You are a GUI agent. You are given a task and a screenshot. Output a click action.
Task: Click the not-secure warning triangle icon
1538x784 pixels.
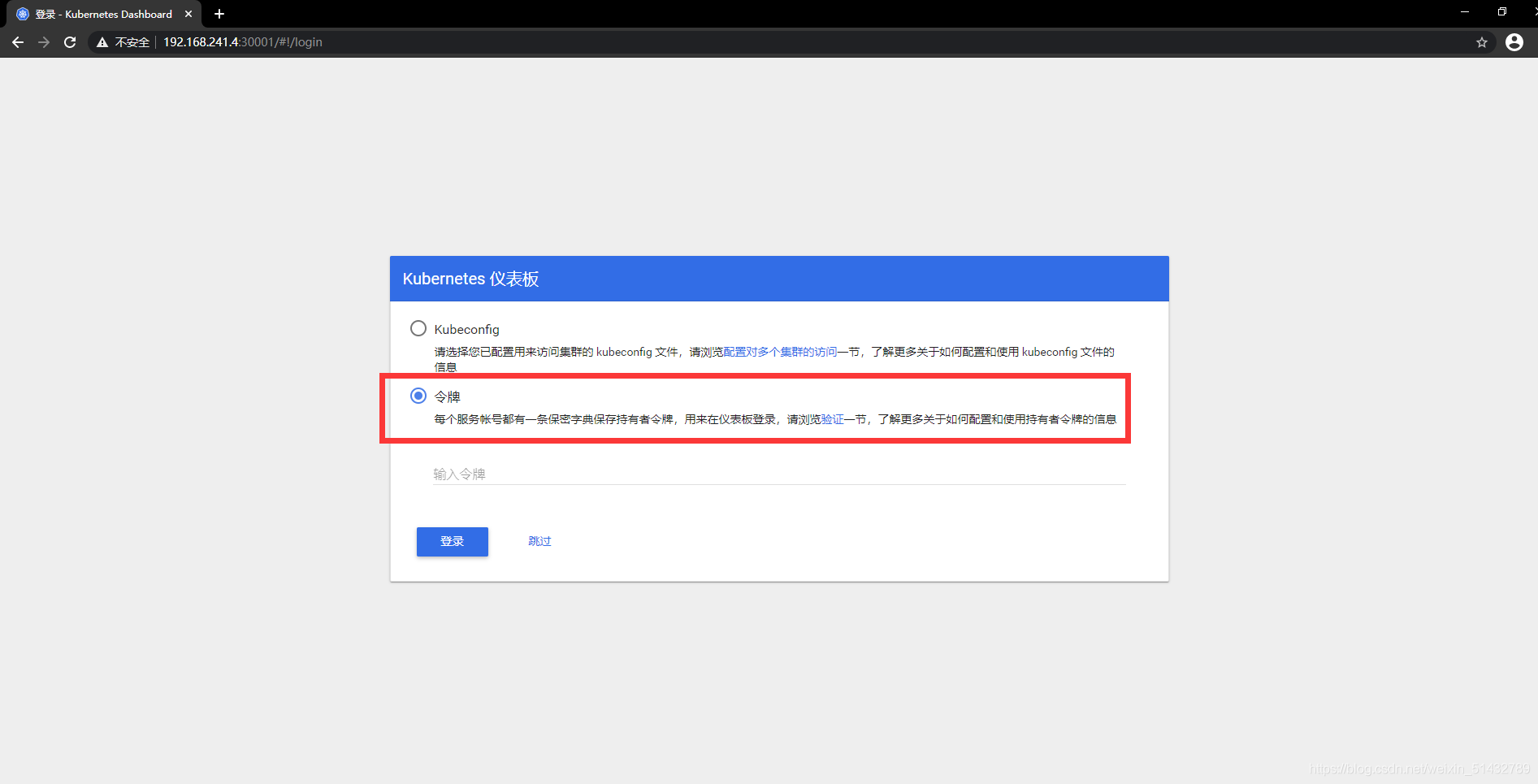click(102, 42)
